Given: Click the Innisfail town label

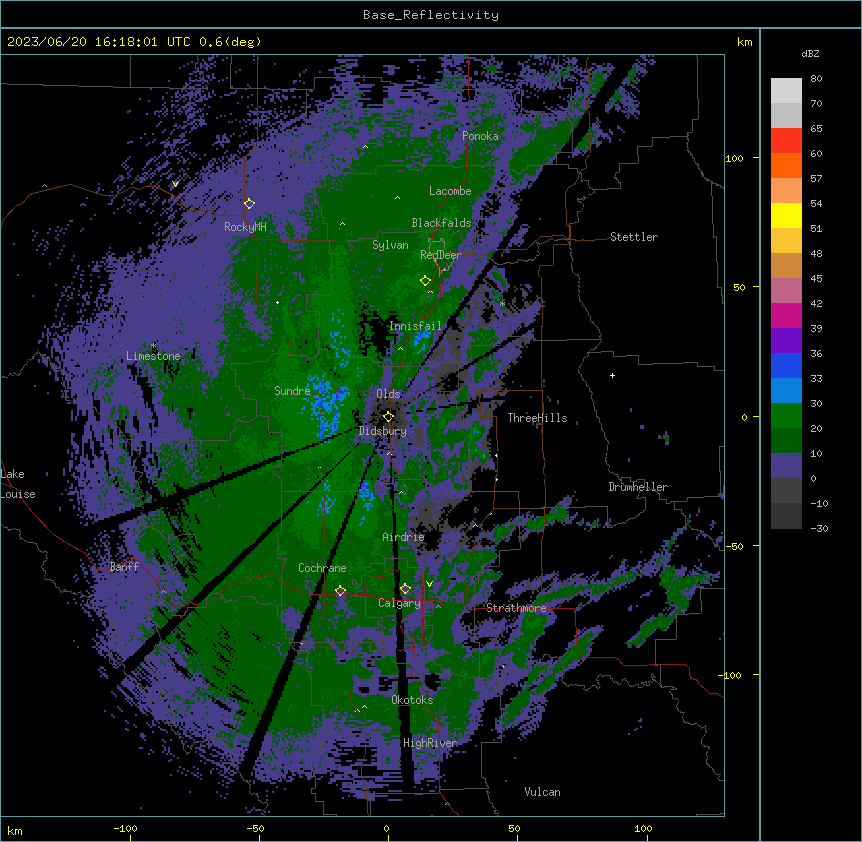Looking at the screenshot, I should click(415, 326).
